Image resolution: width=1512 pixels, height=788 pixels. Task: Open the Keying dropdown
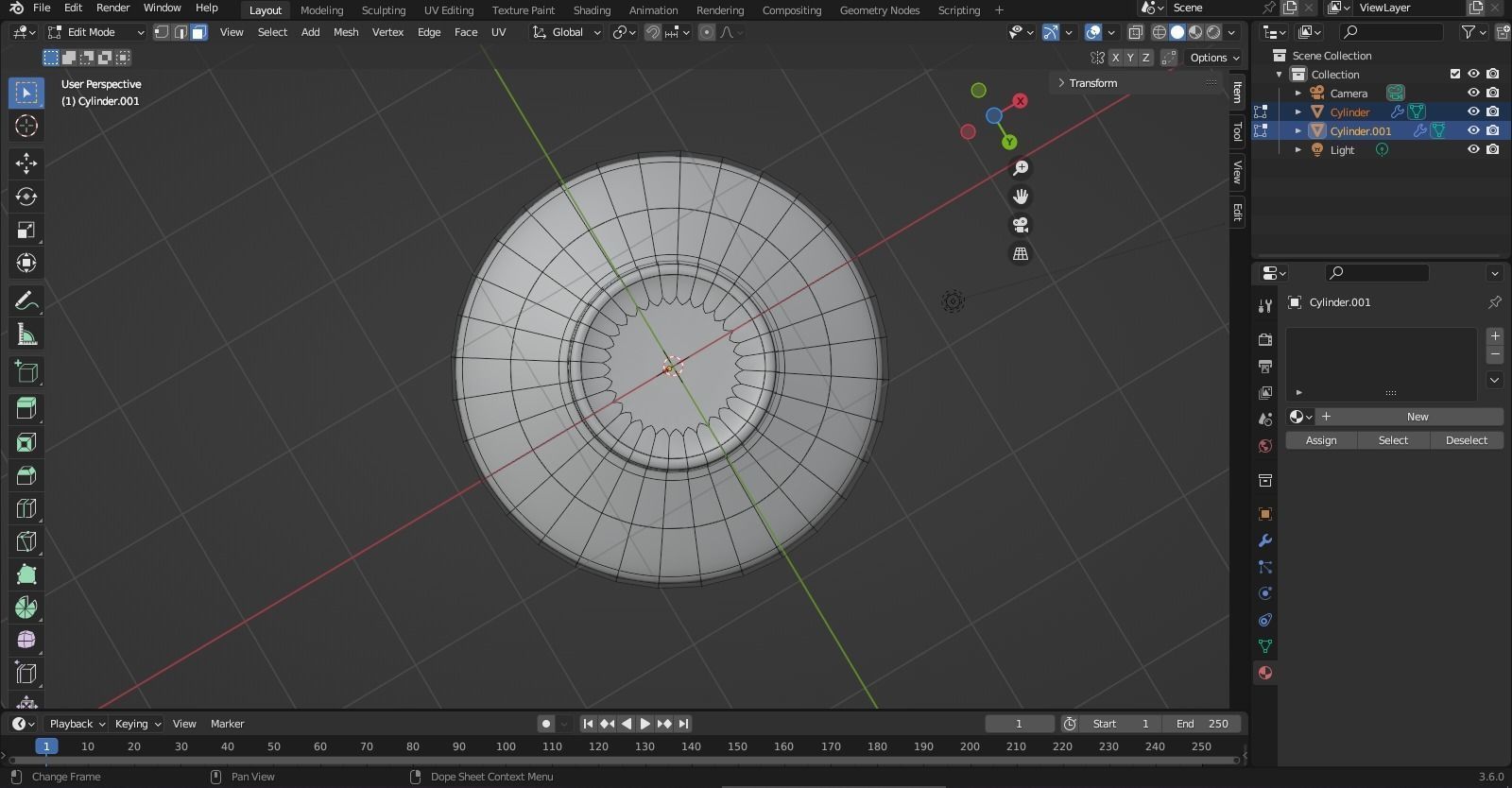(137, 724)
